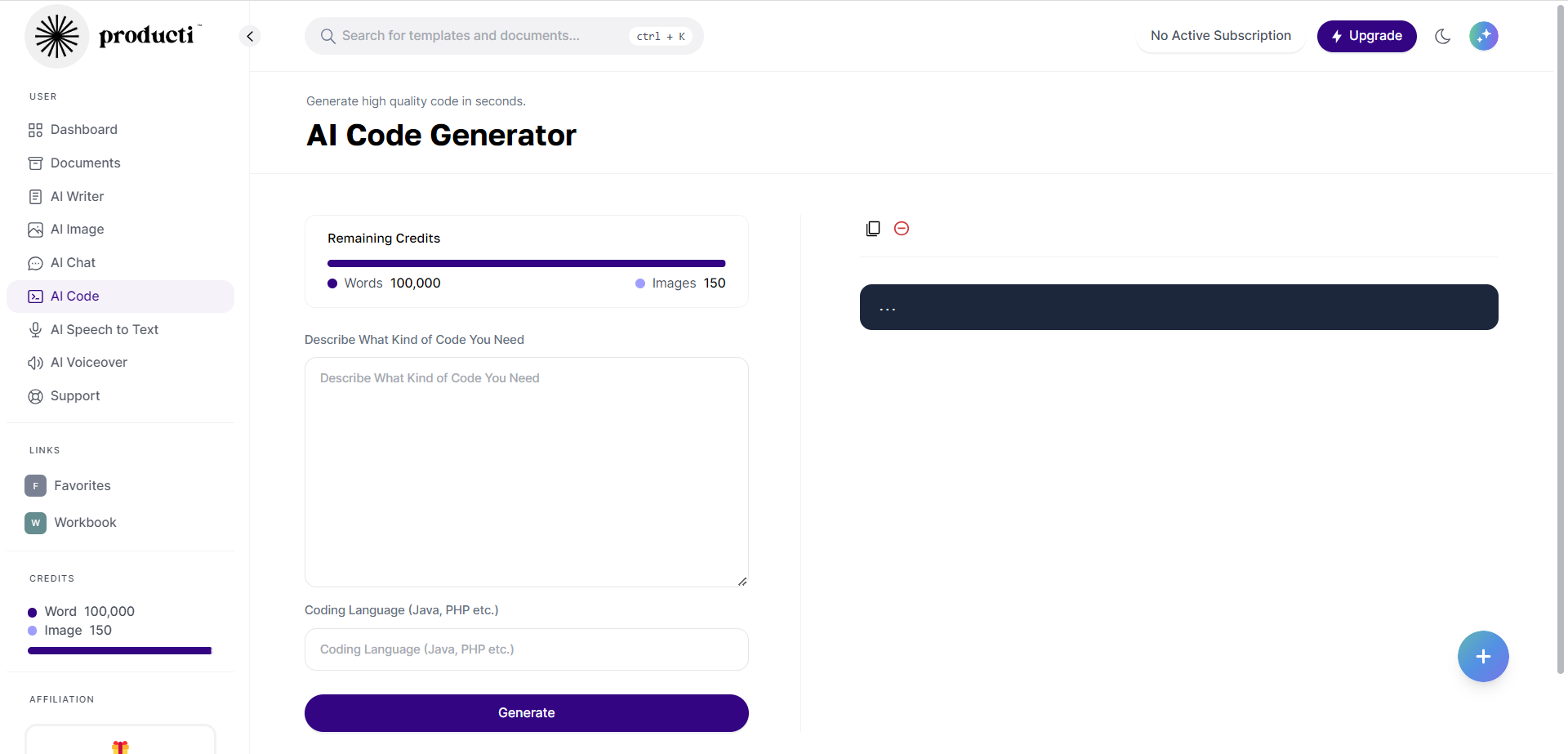Click the red remove output icon

[902, 229]
